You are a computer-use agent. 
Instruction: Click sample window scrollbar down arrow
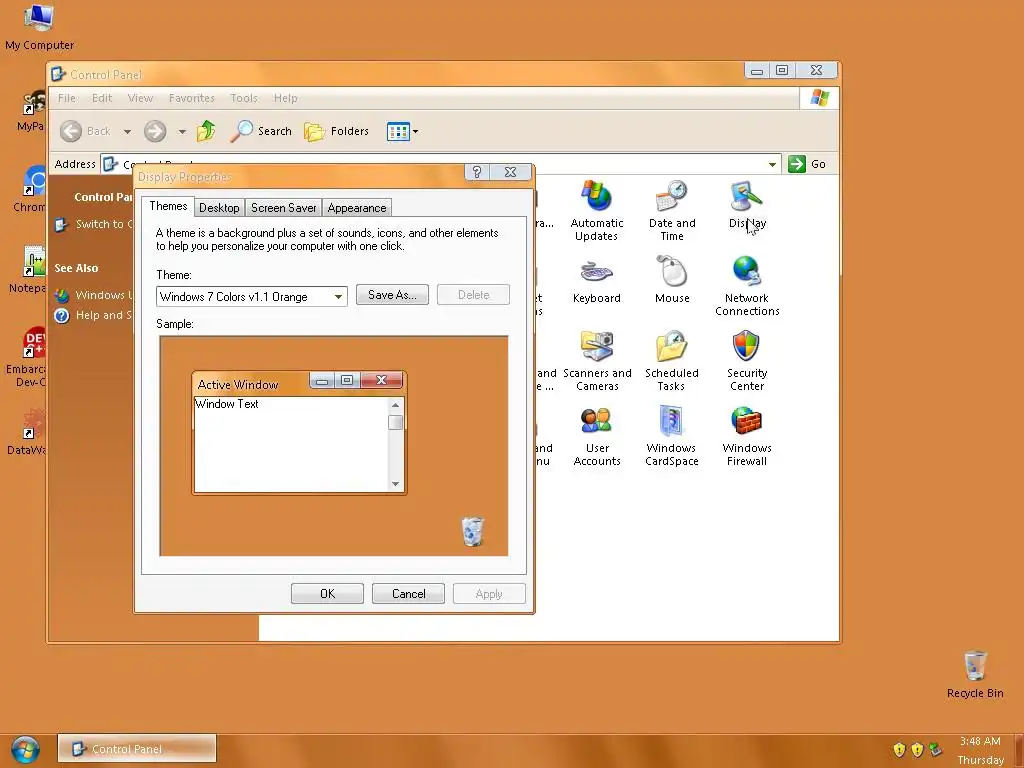395,484
